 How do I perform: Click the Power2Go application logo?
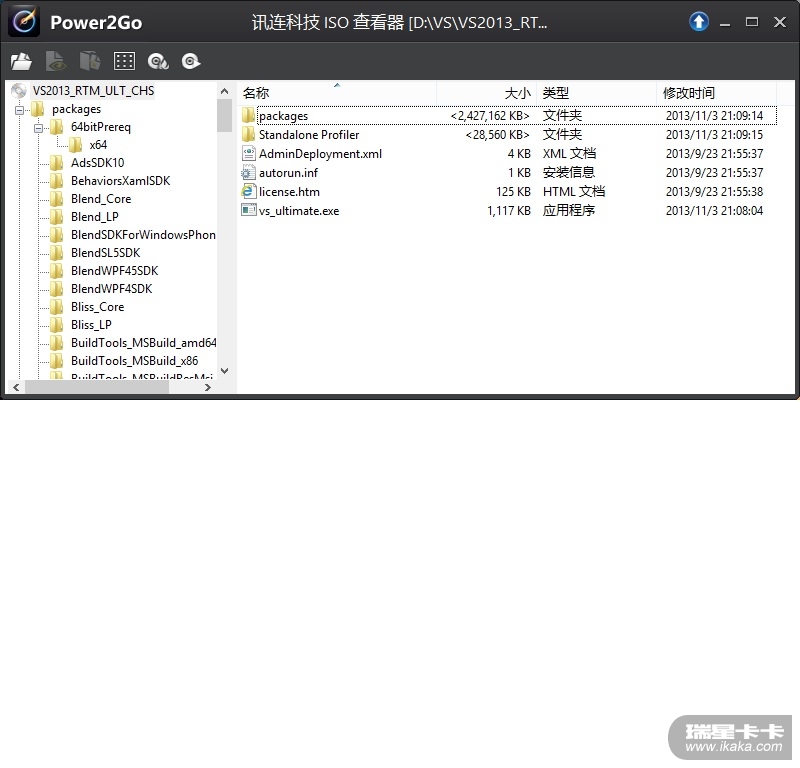coord(23,21)
